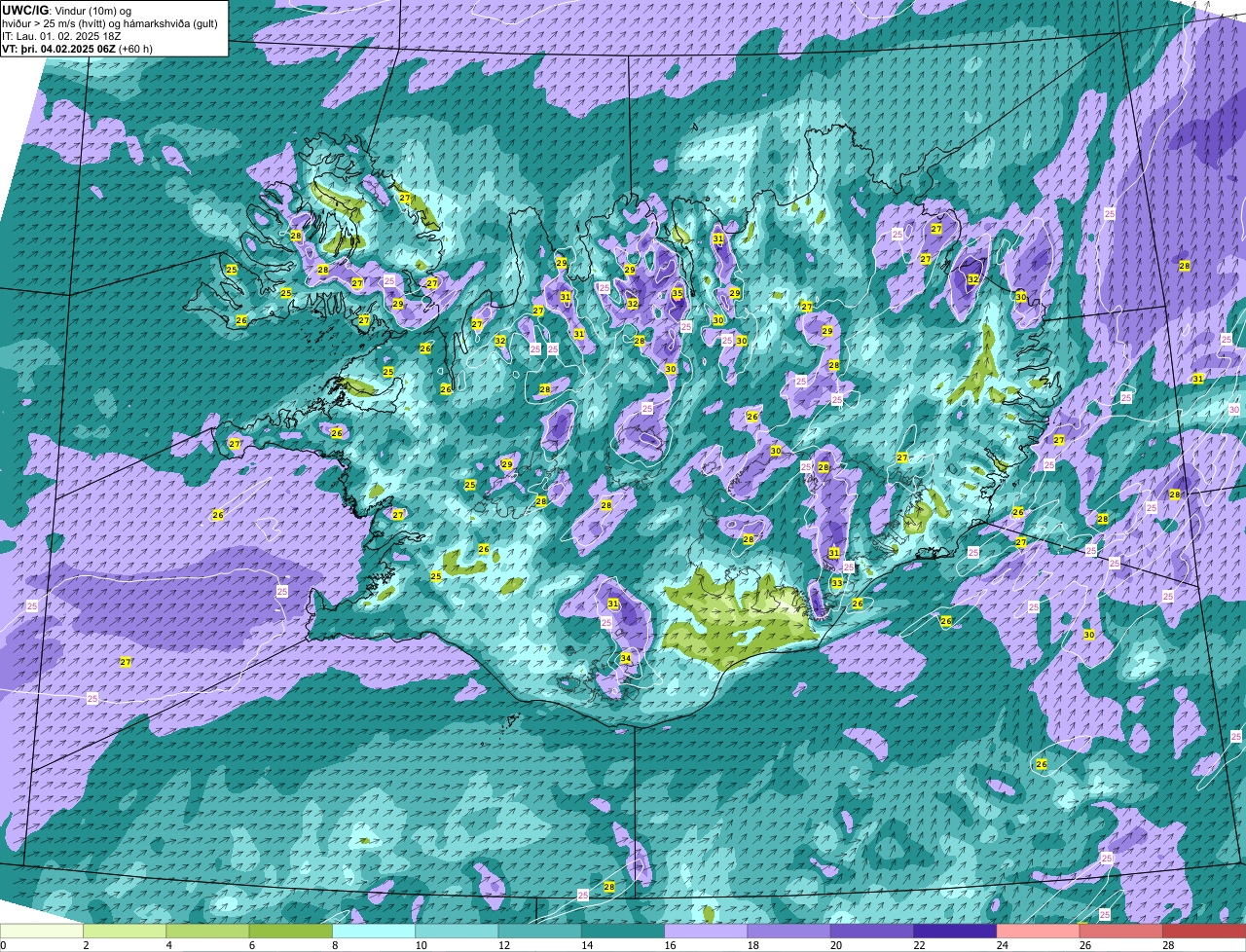
Task: Click the yellow peak-gust label "34"
Action: pyautogui.click(x=626, y=659)
